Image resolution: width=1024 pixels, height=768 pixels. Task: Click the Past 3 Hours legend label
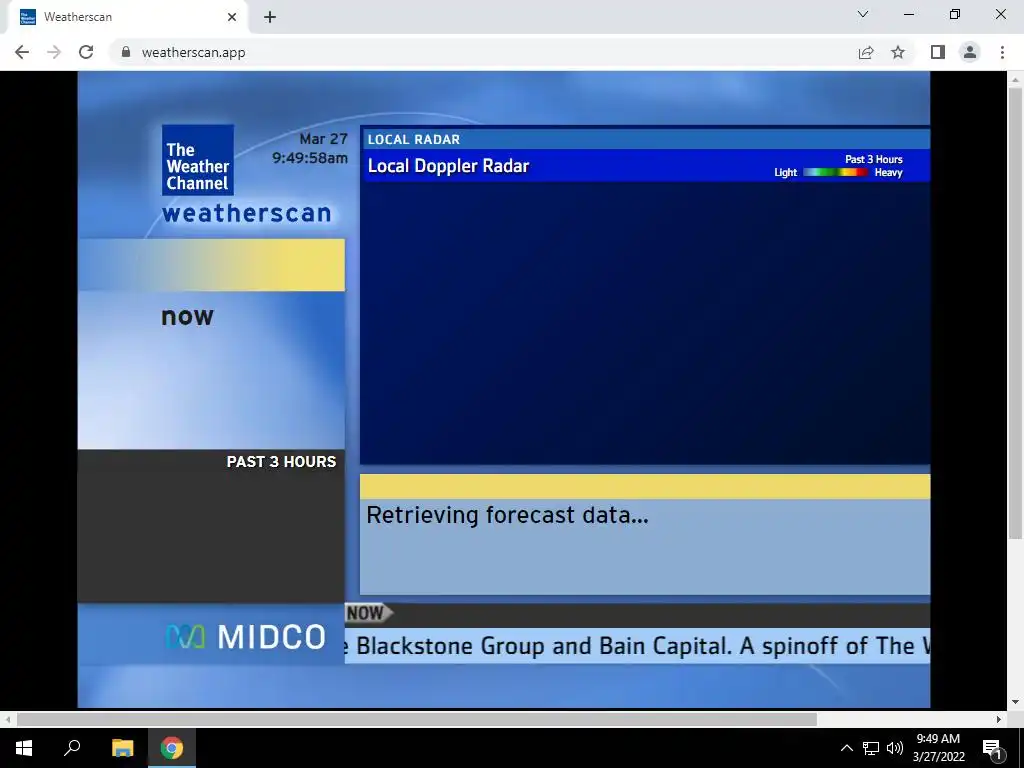pos(874,159)
